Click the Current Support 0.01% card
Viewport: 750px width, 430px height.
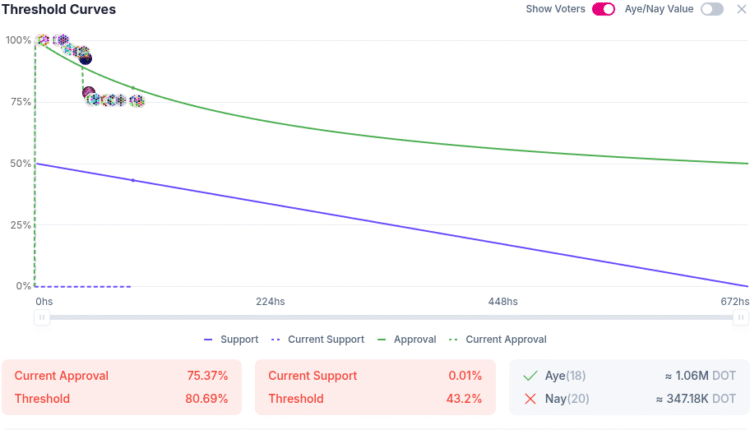point(375,387)
